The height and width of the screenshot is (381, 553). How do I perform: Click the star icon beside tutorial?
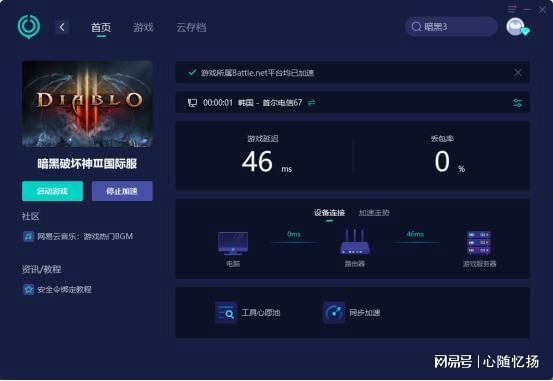[x=28, y=290]
